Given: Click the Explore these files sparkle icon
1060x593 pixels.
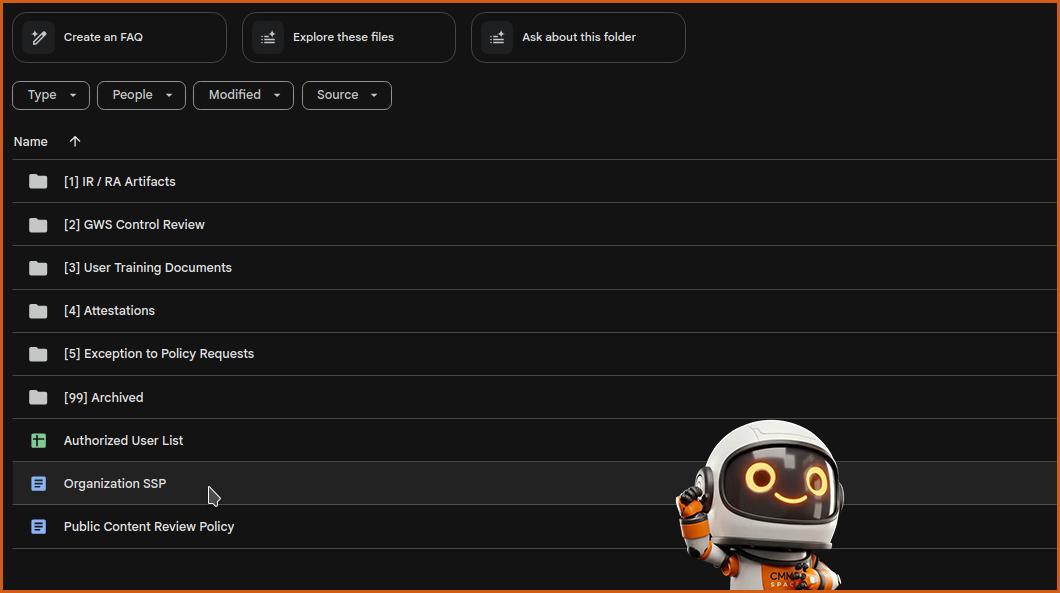Looking at the screenshot, I should pos(268,38).
